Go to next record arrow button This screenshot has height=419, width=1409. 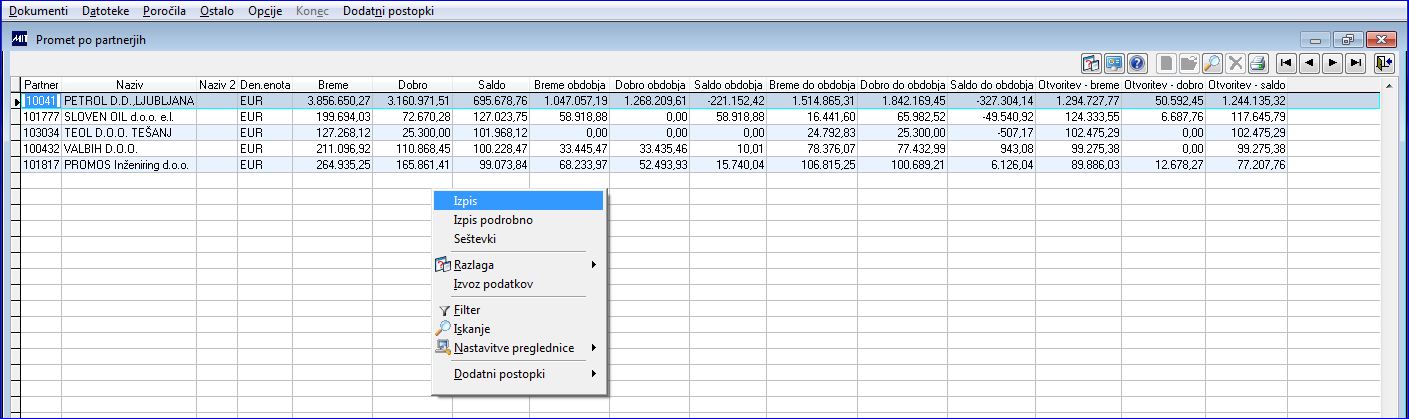coord(1333,63)
